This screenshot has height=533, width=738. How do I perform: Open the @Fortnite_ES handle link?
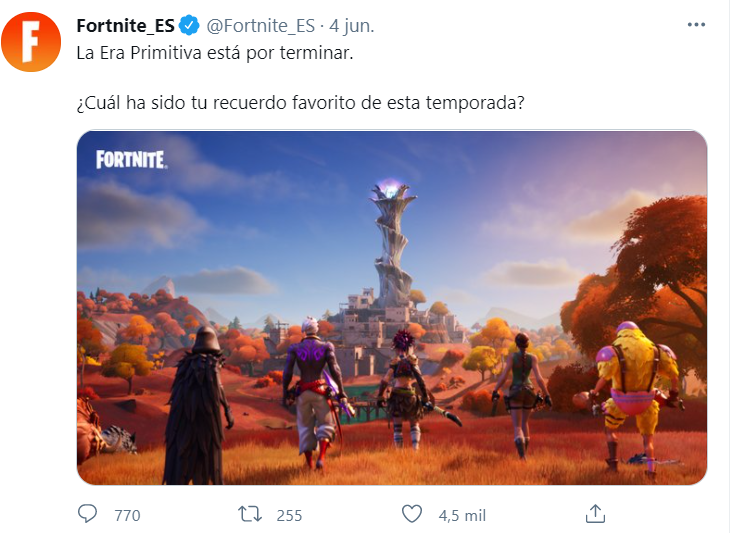[261, 25]
